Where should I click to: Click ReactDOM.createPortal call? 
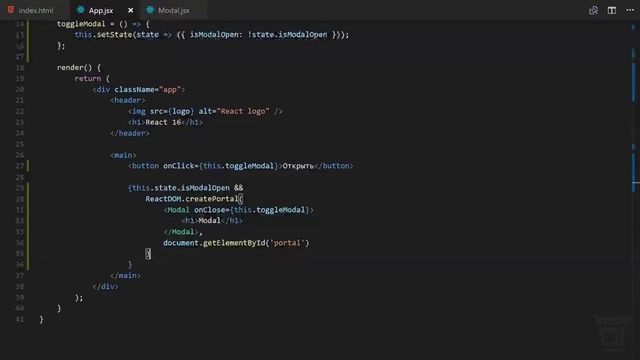click(192, 199)
